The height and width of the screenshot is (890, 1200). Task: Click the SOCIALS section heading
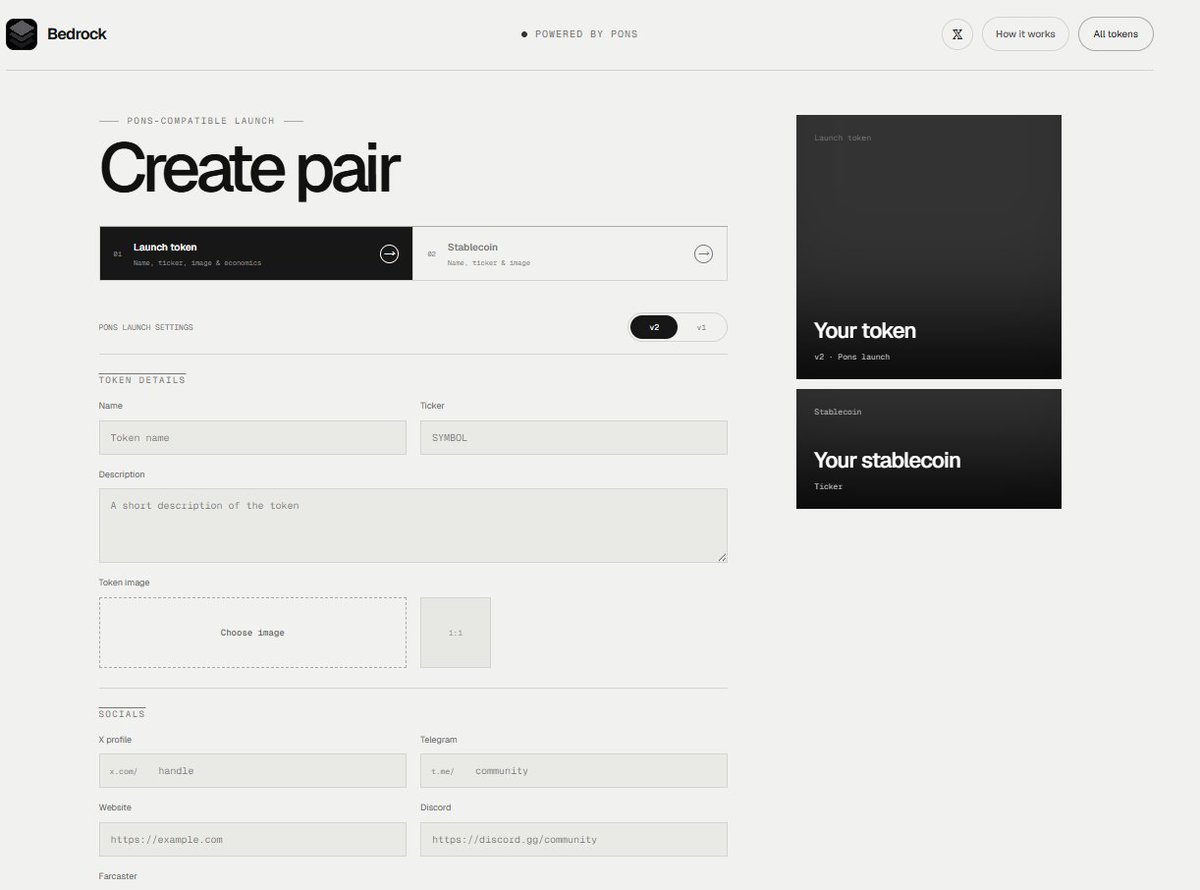tap(122, 714)
